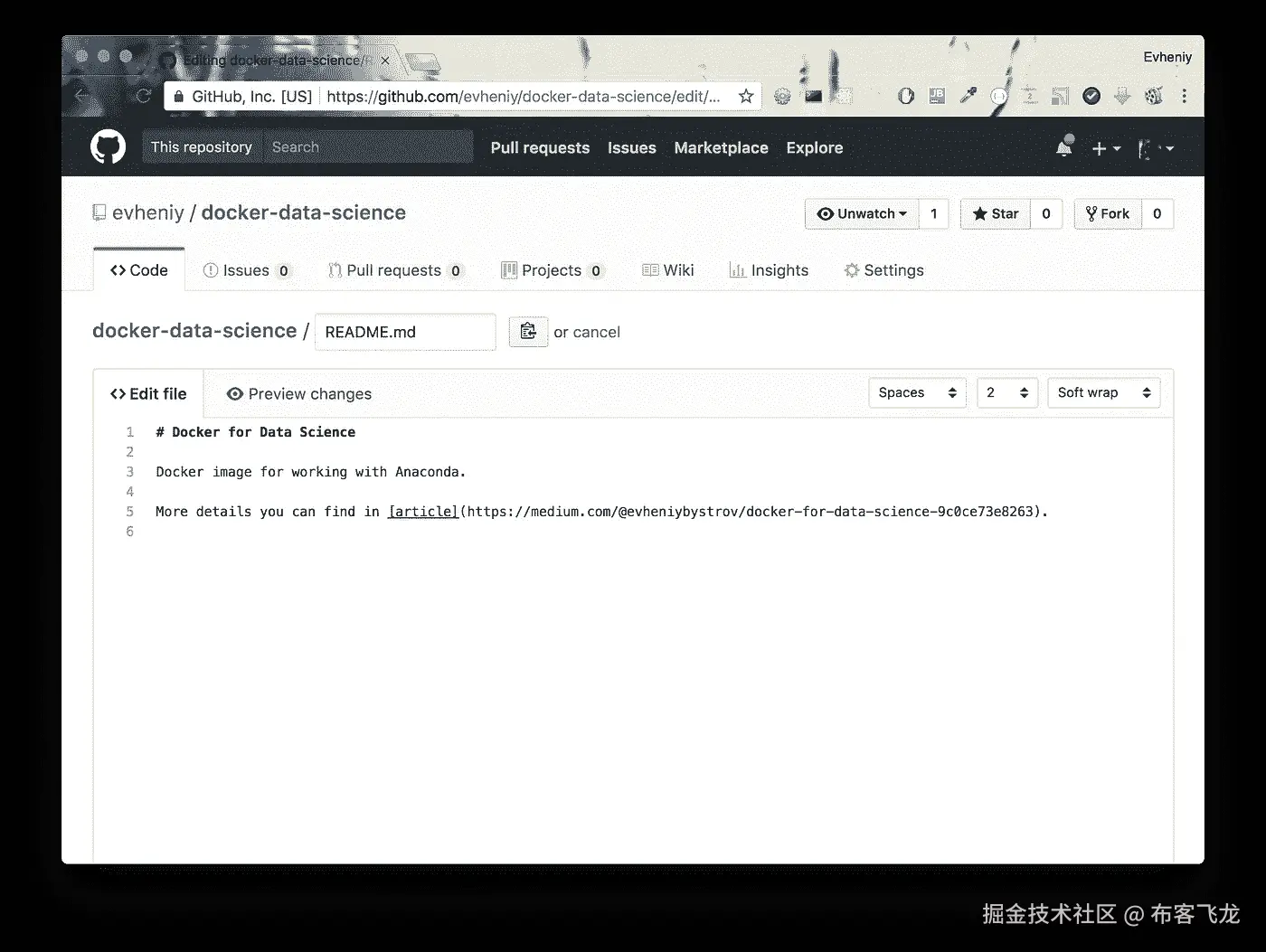Bookmark this page with the star
The width and height of the screenshot is (1266, 952).
point(746,96)
